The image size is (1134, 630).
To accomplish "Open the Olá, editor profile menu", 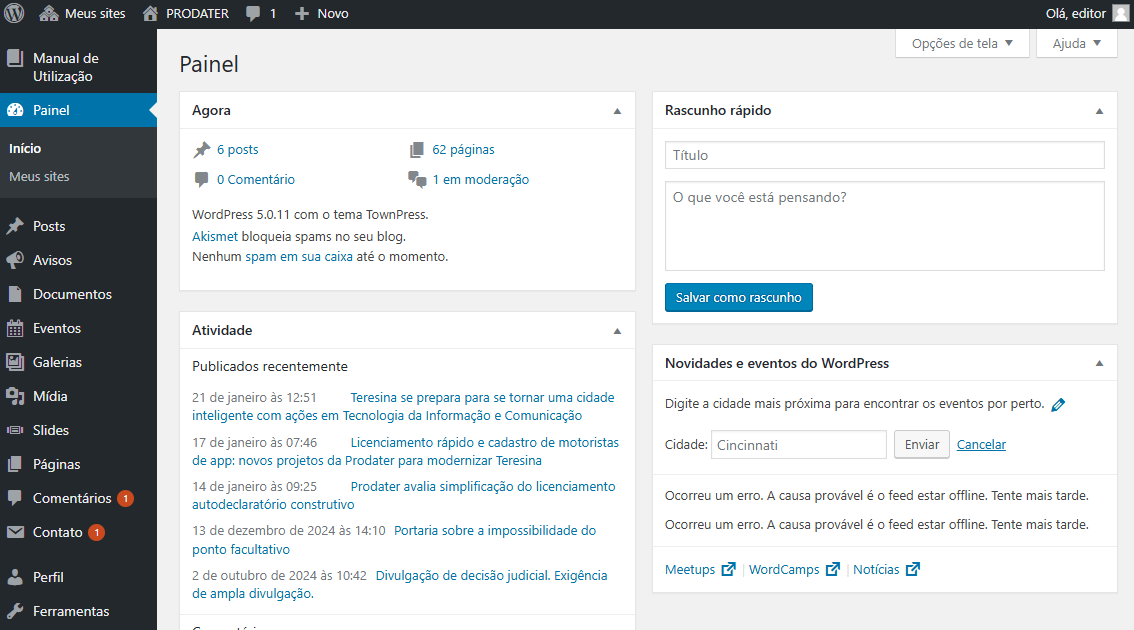I will pos(1087,13).
